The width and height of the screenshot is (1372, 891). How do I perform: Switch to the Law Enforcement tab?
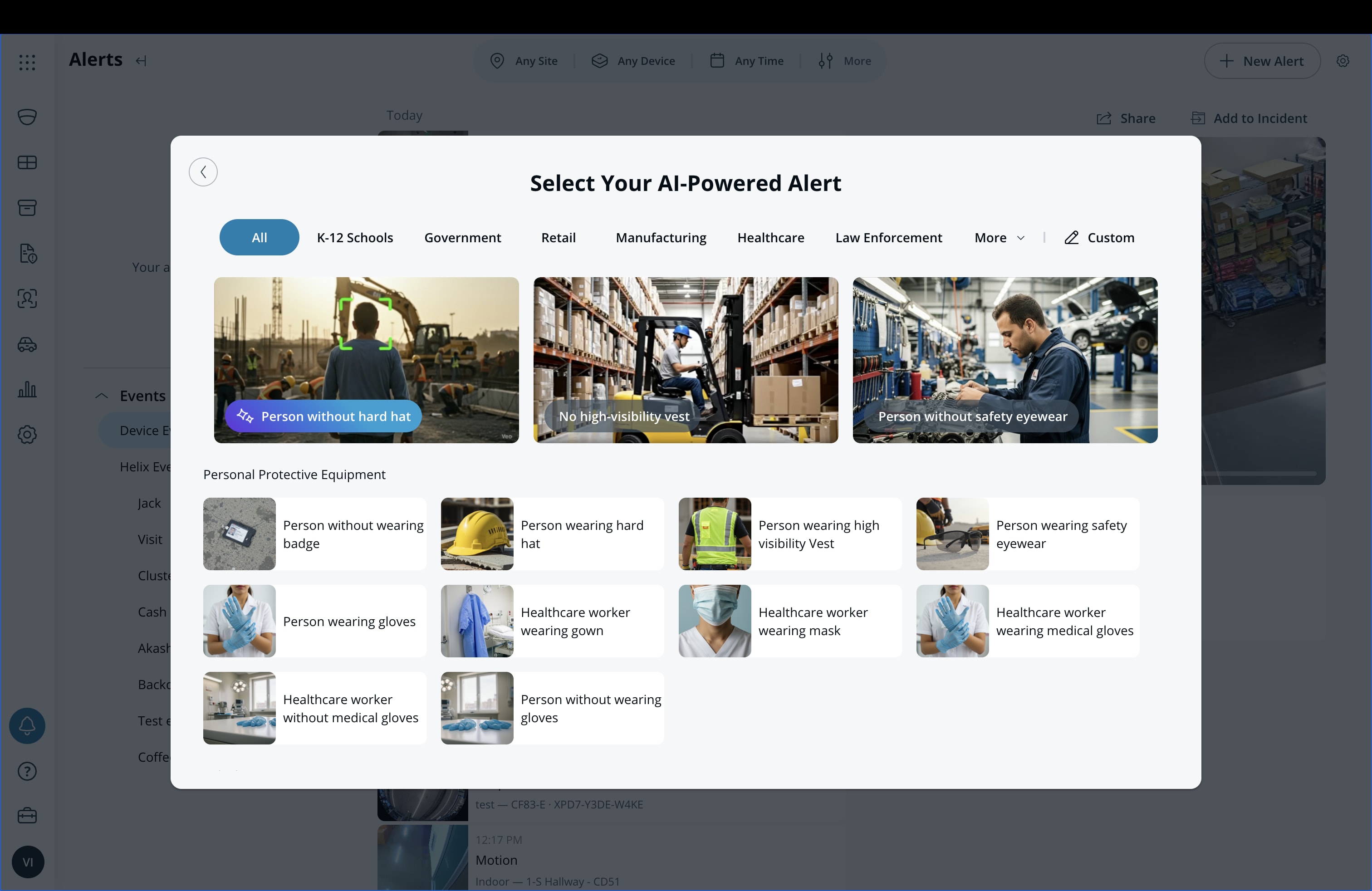(888, 237)
